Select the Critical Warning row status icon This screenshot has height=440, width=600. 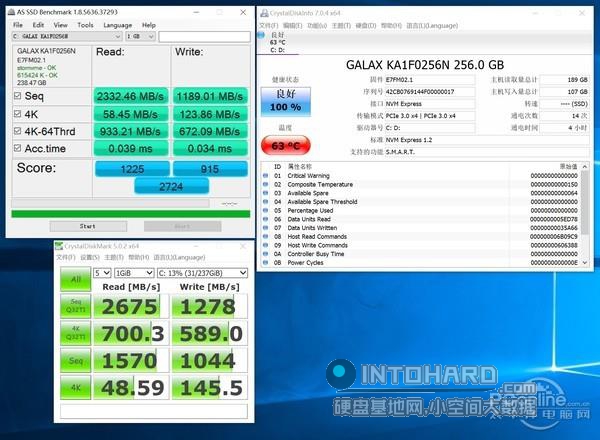266,176
